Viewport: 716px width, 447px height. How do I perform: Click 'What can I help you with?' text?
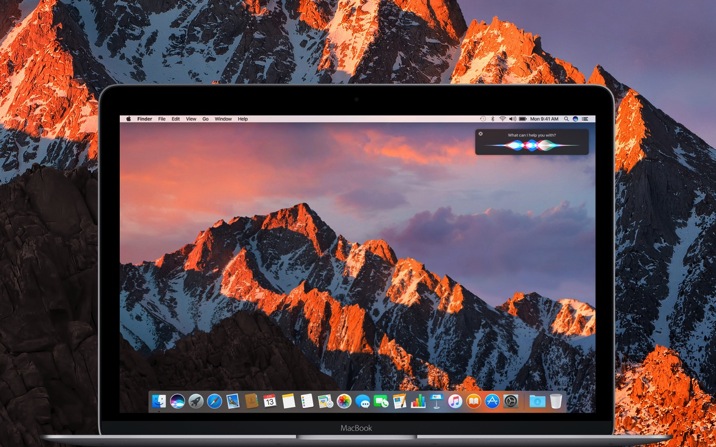click(532, 135)
